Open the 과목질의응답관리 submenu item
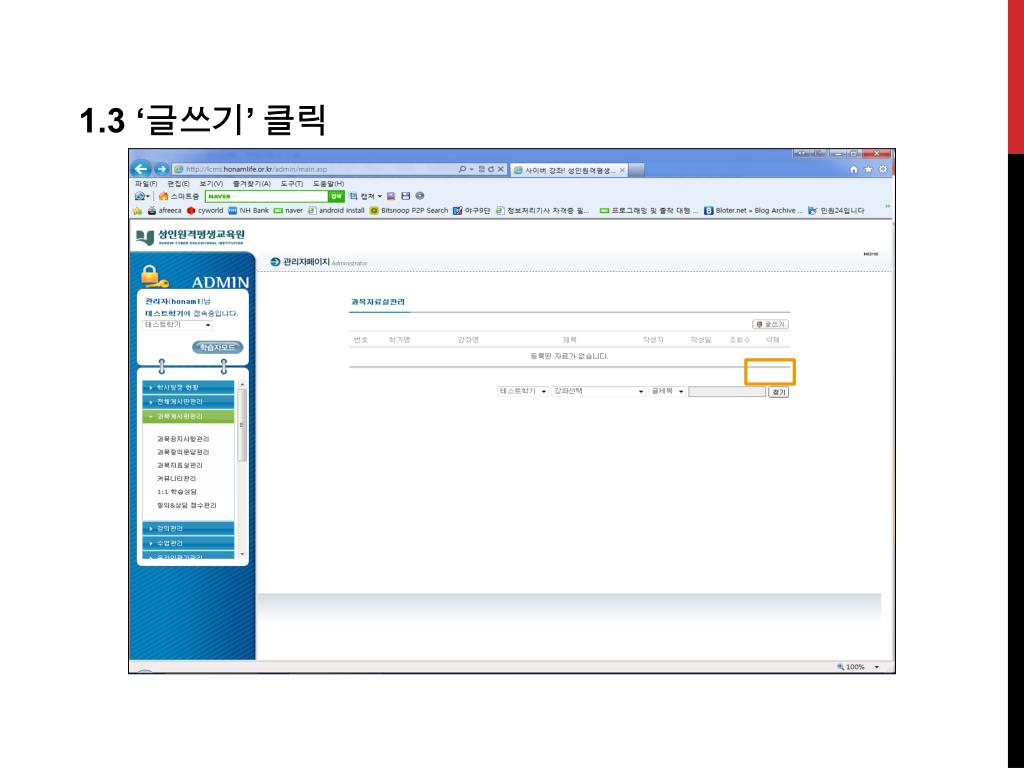This screenshot has width=1024, height=768. [183, 452]
